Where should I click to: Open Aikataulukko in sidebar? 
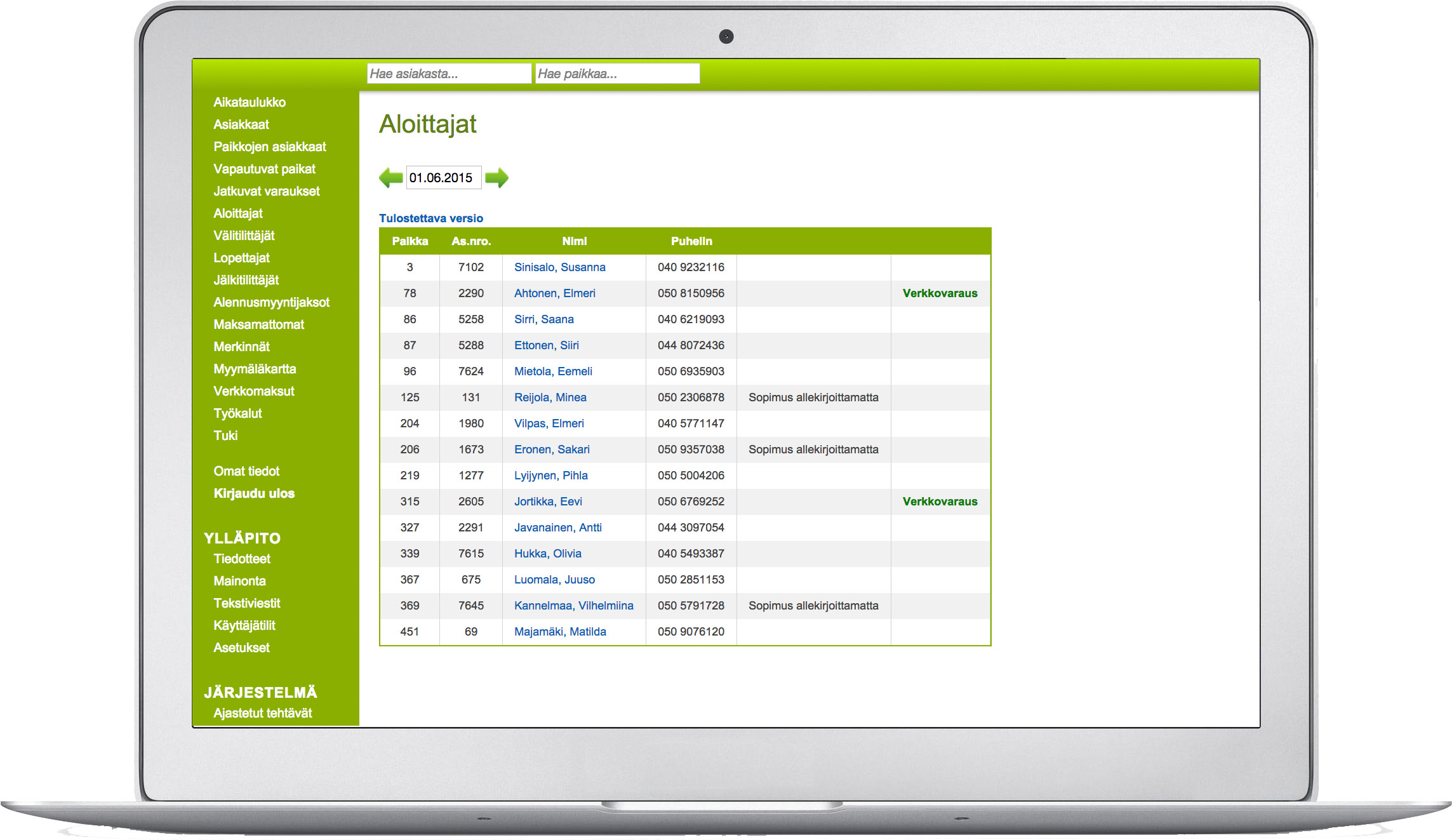250,102
